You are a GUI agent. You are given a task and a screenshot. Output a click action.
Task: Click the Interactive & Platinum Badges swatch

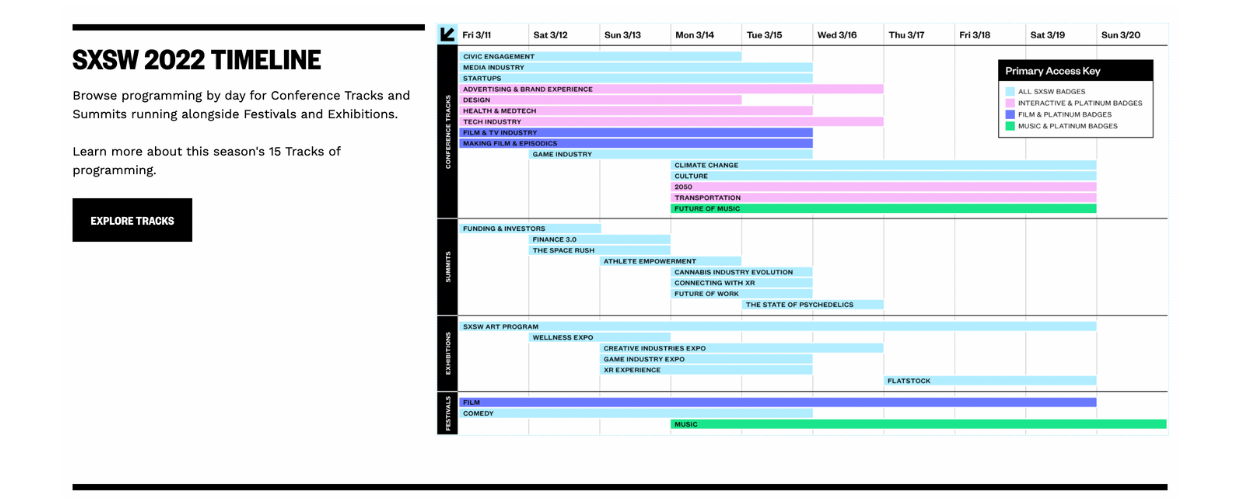click(x=1010, y=103)
